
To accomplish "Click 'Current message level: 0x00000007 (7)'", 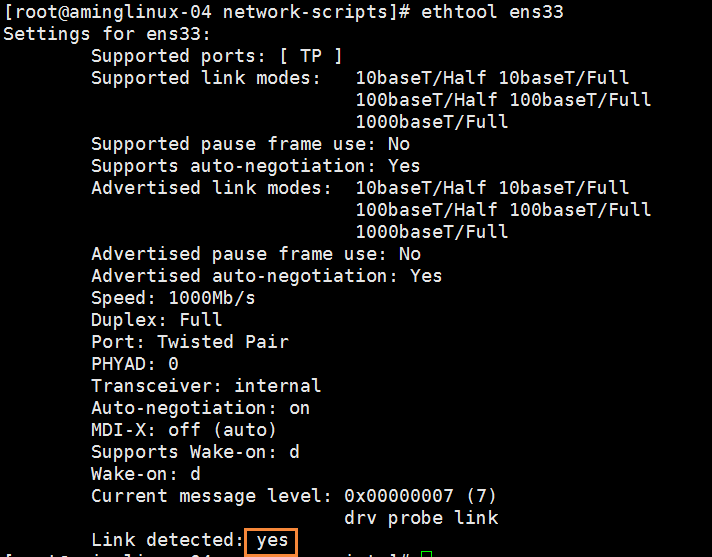I will pyautogui.click(x=294, y=496).
